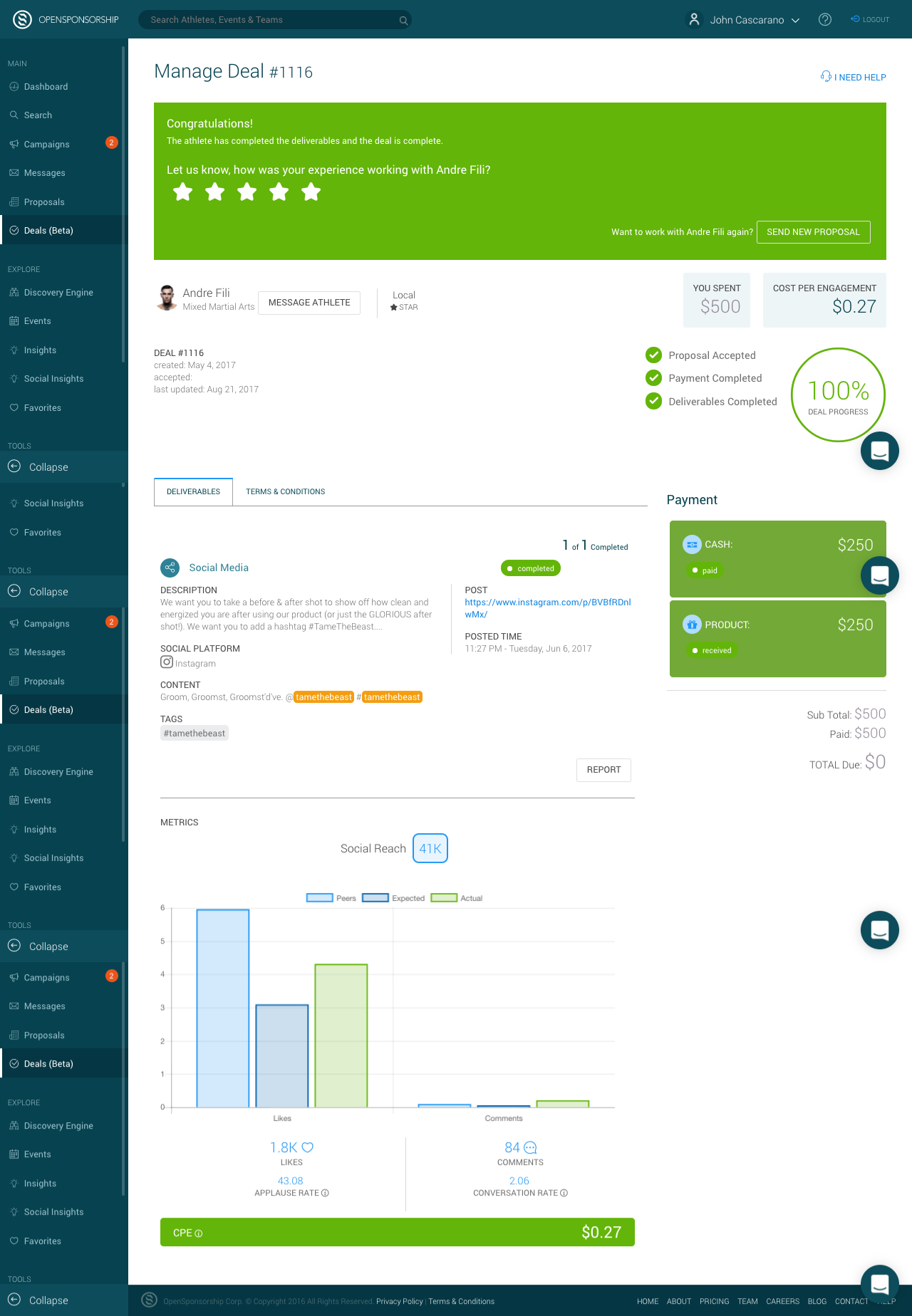Open the BLOG footer link

tap(817, 1301)
